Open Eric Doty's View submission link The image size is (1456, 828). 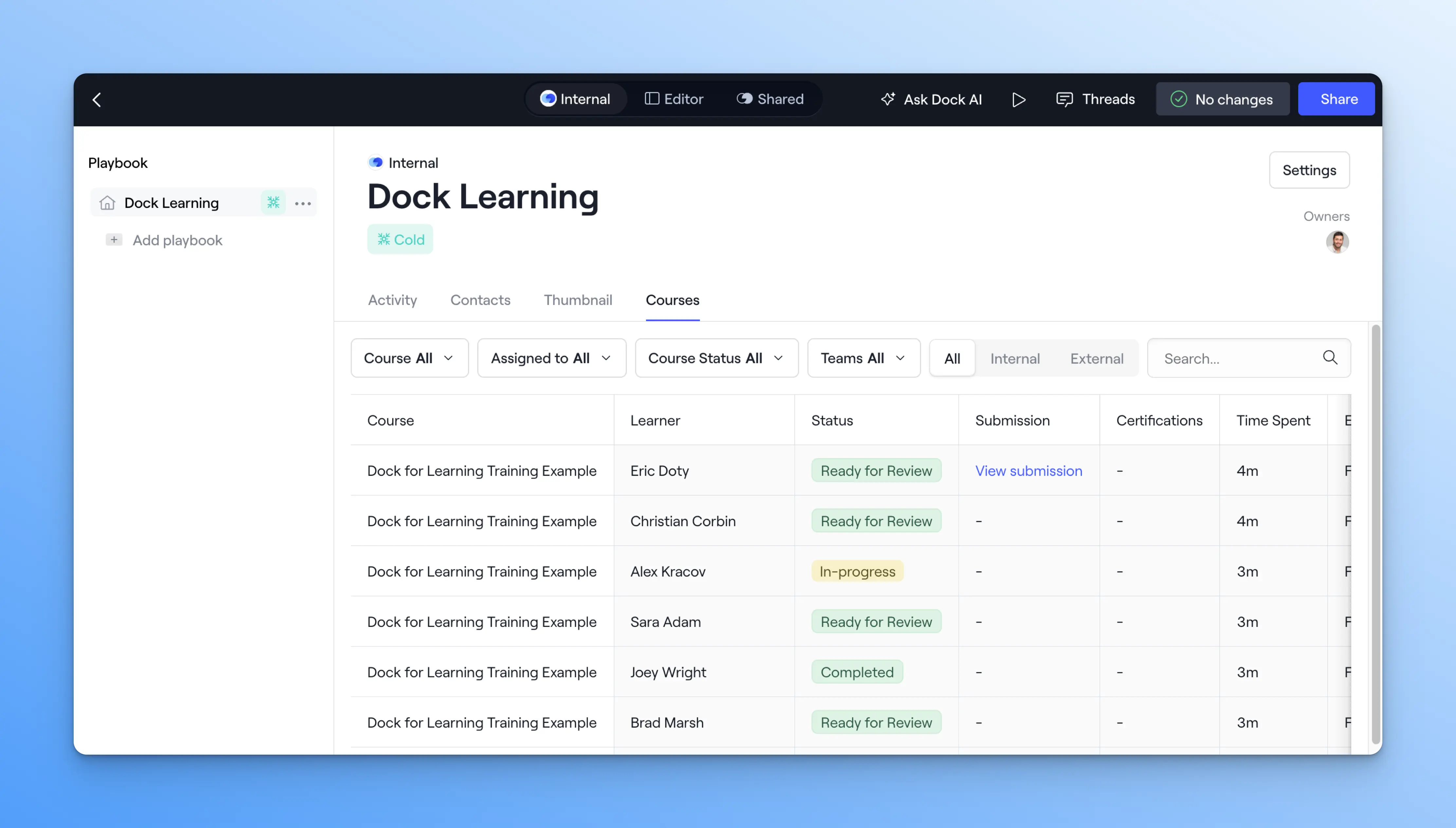(1028, 470)
